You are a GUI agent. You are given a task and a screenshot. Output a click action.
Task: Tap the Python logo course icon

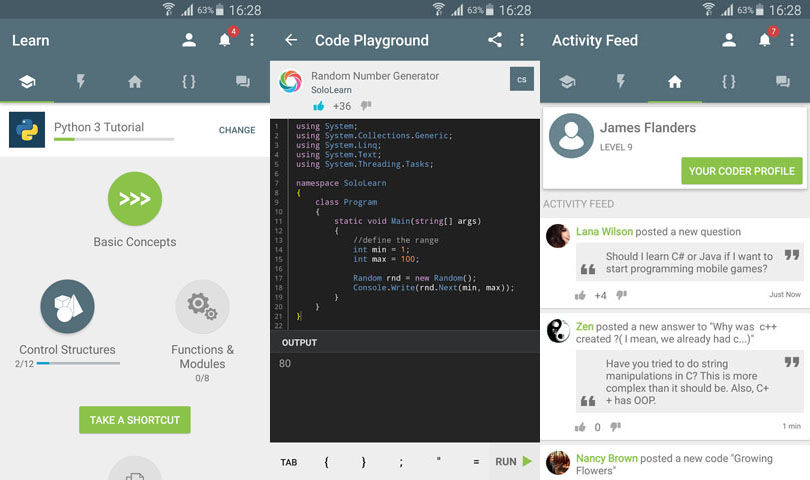27,130
